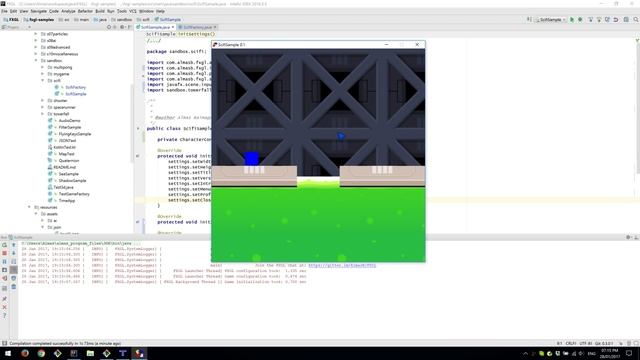Rerun the program from the Run panel

(x=4, y=245)
